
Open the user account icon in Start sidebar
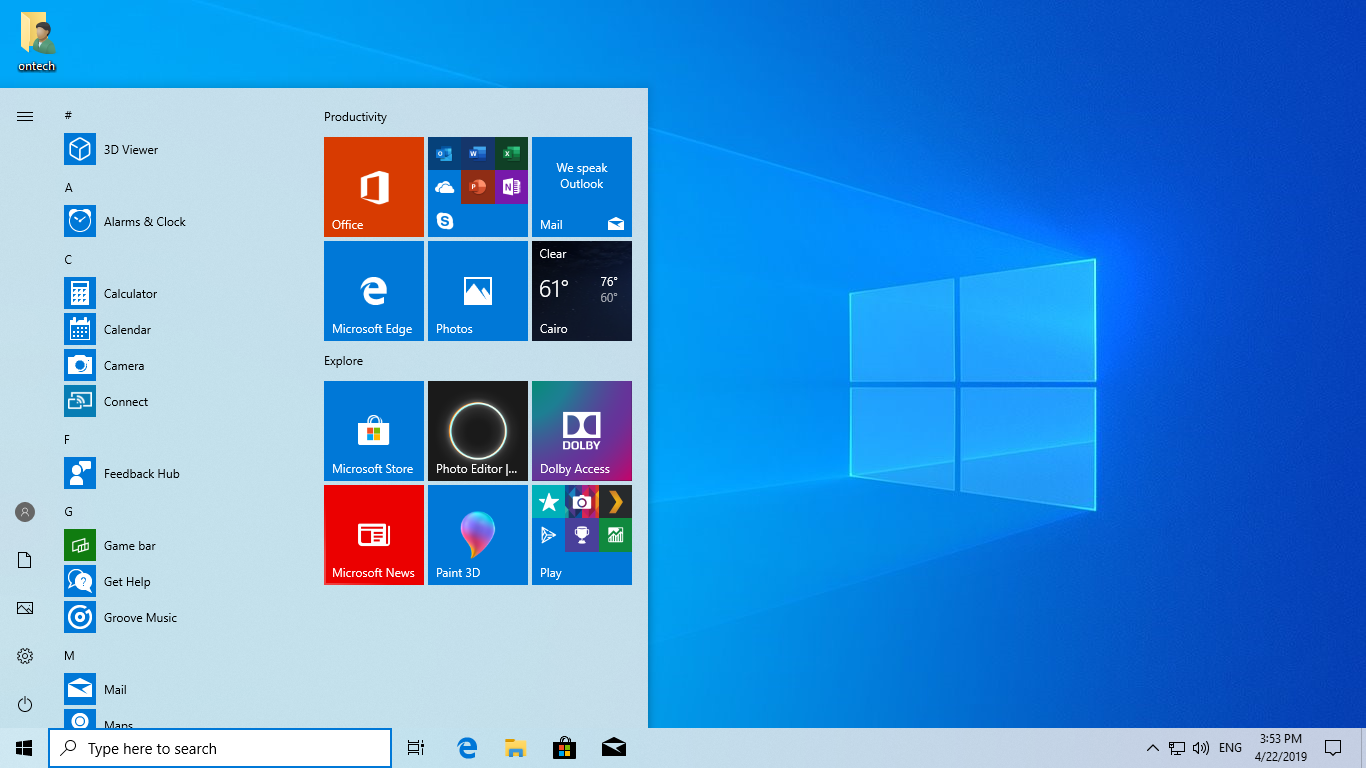click(25, 512)
